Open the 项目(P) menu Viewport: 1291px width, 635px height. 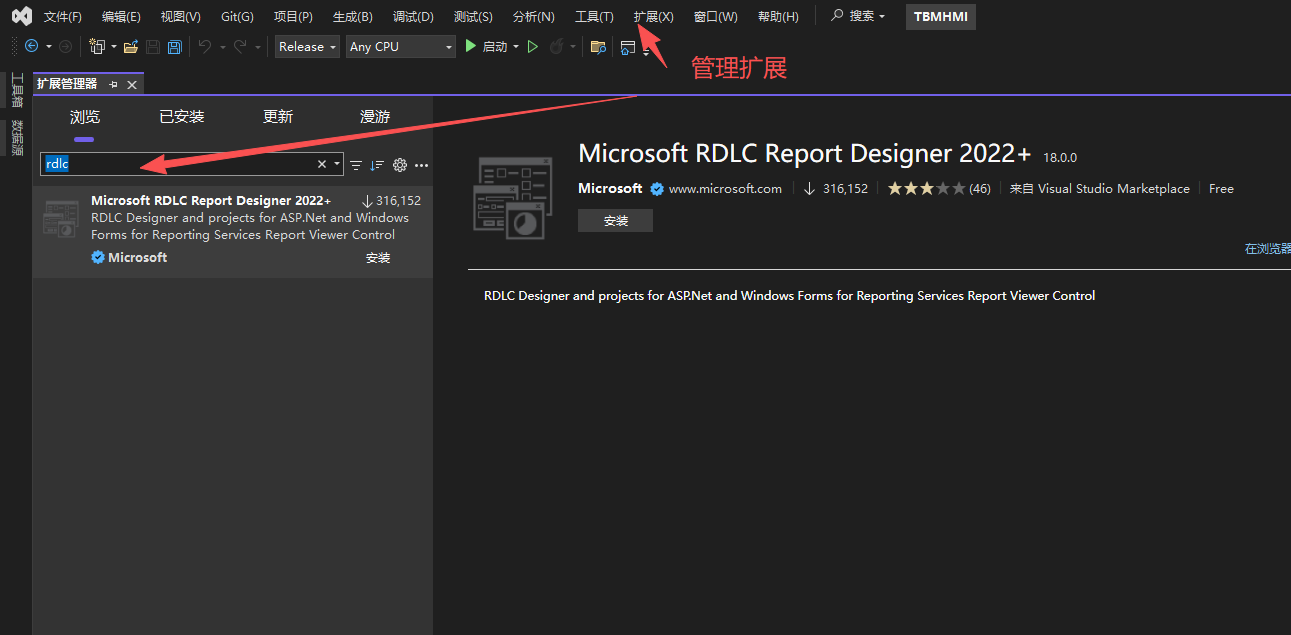tap(293, 17)
